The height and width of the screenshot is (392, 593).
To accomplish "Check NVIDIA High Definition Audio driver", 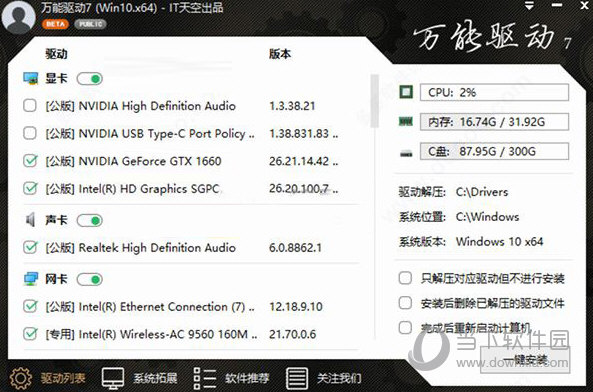I will pyautogui.click(x=30, y=105).
